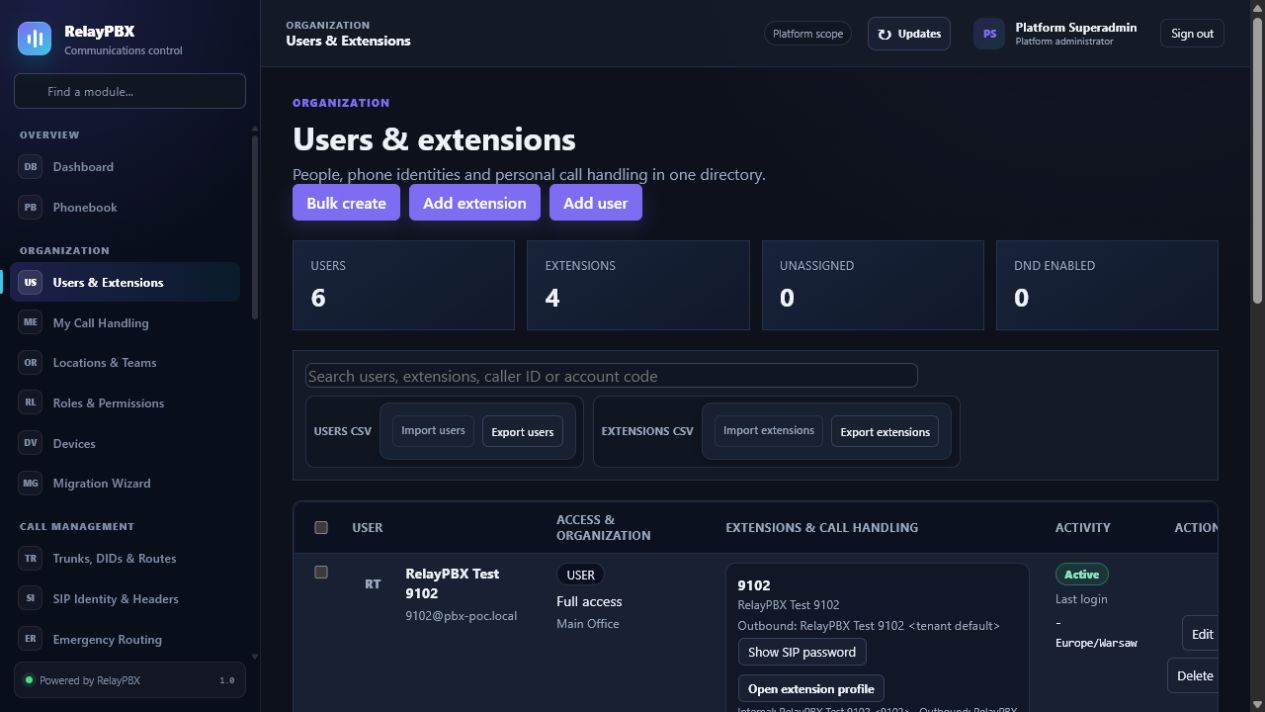The width and height of the screenshot is (1265, 712).
Task: Open the Dashboard module
Action: click(127, 167)
